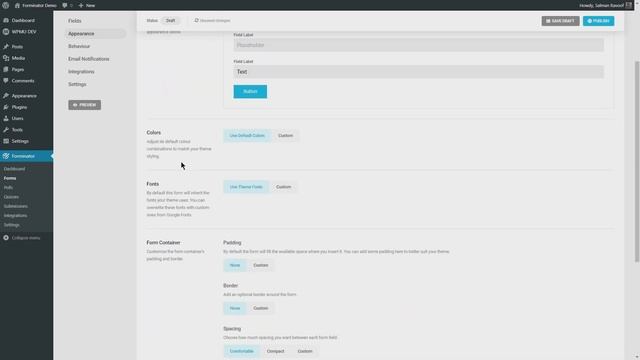Go to Forminator Submissions submenu
This screenshot has width=640, height=360.
click(16, 206)
